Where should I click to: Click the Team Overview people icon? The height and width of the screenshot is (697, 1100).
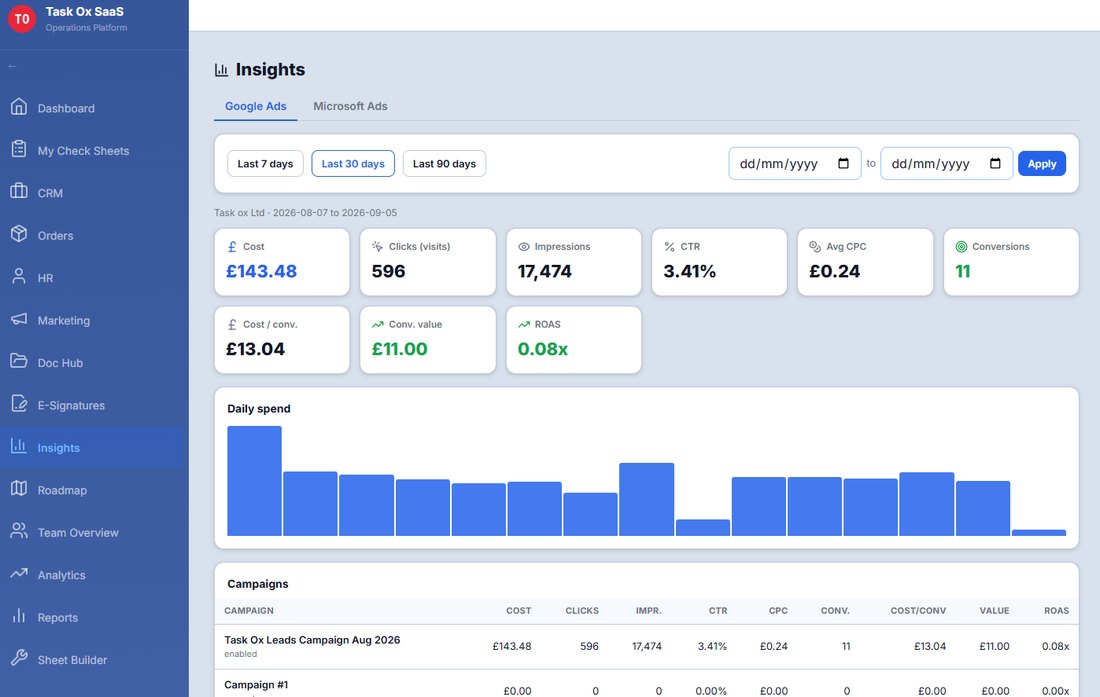tap(19, 531)
